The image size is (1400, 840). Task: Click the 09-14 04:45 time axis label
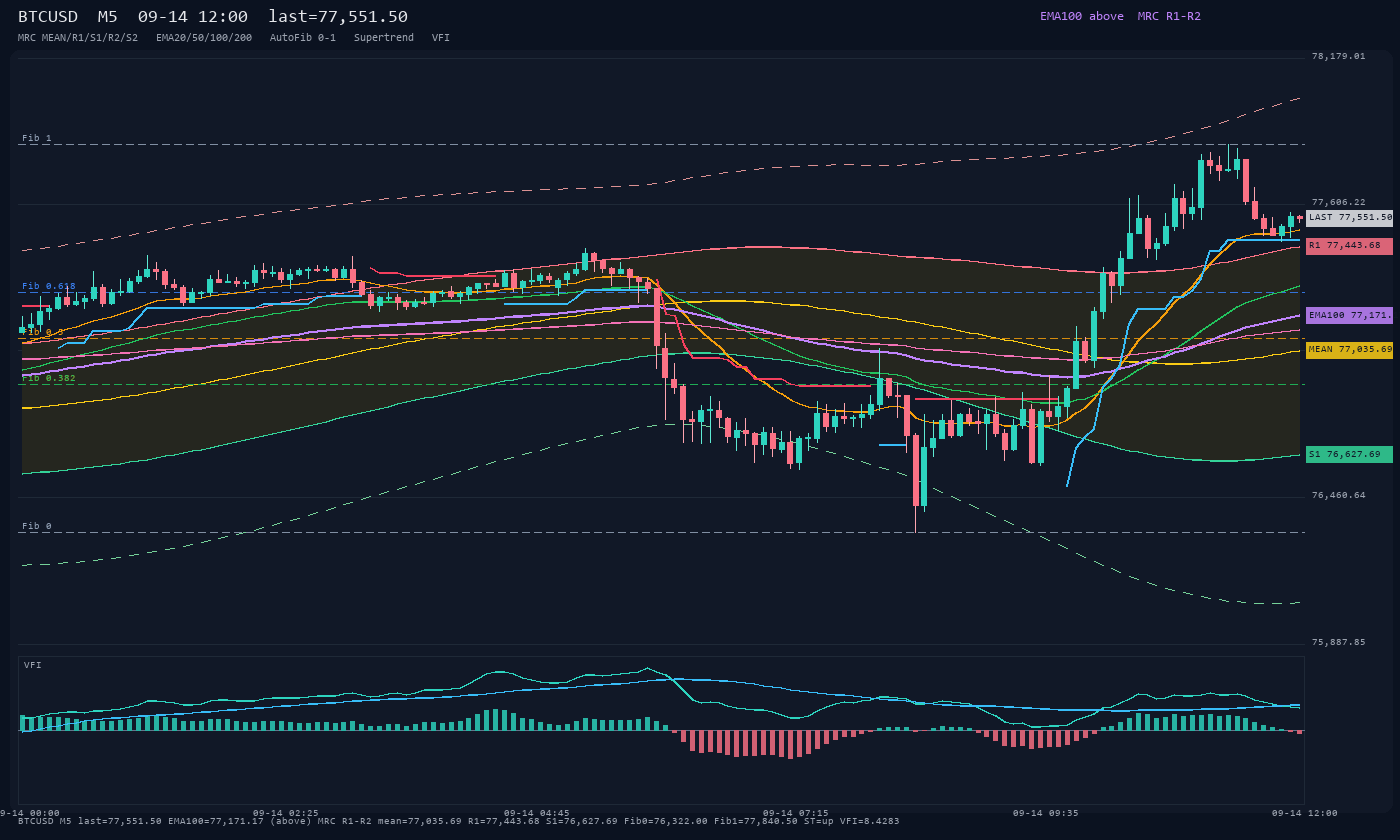537,813
